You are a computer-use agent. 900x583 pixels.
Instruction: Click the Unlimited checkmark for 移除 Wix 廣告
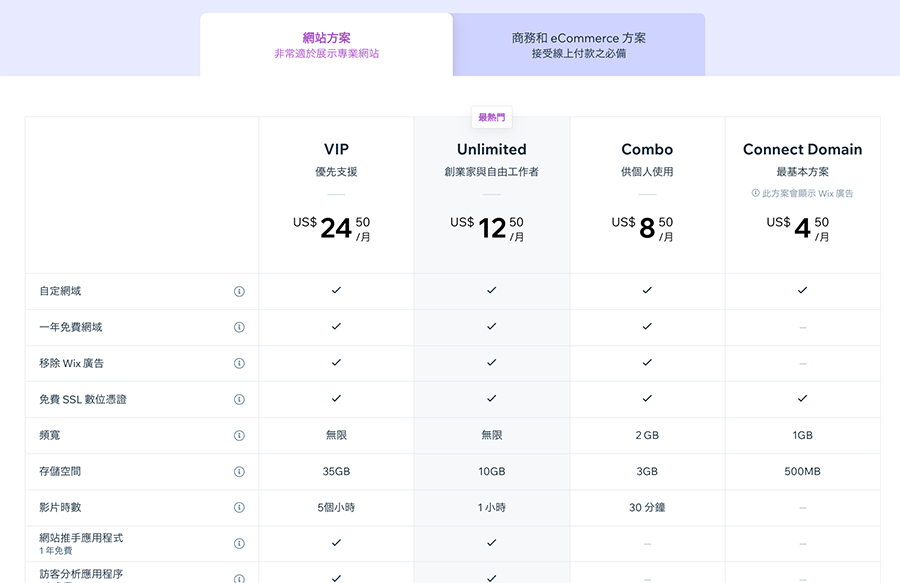(491, 363)
